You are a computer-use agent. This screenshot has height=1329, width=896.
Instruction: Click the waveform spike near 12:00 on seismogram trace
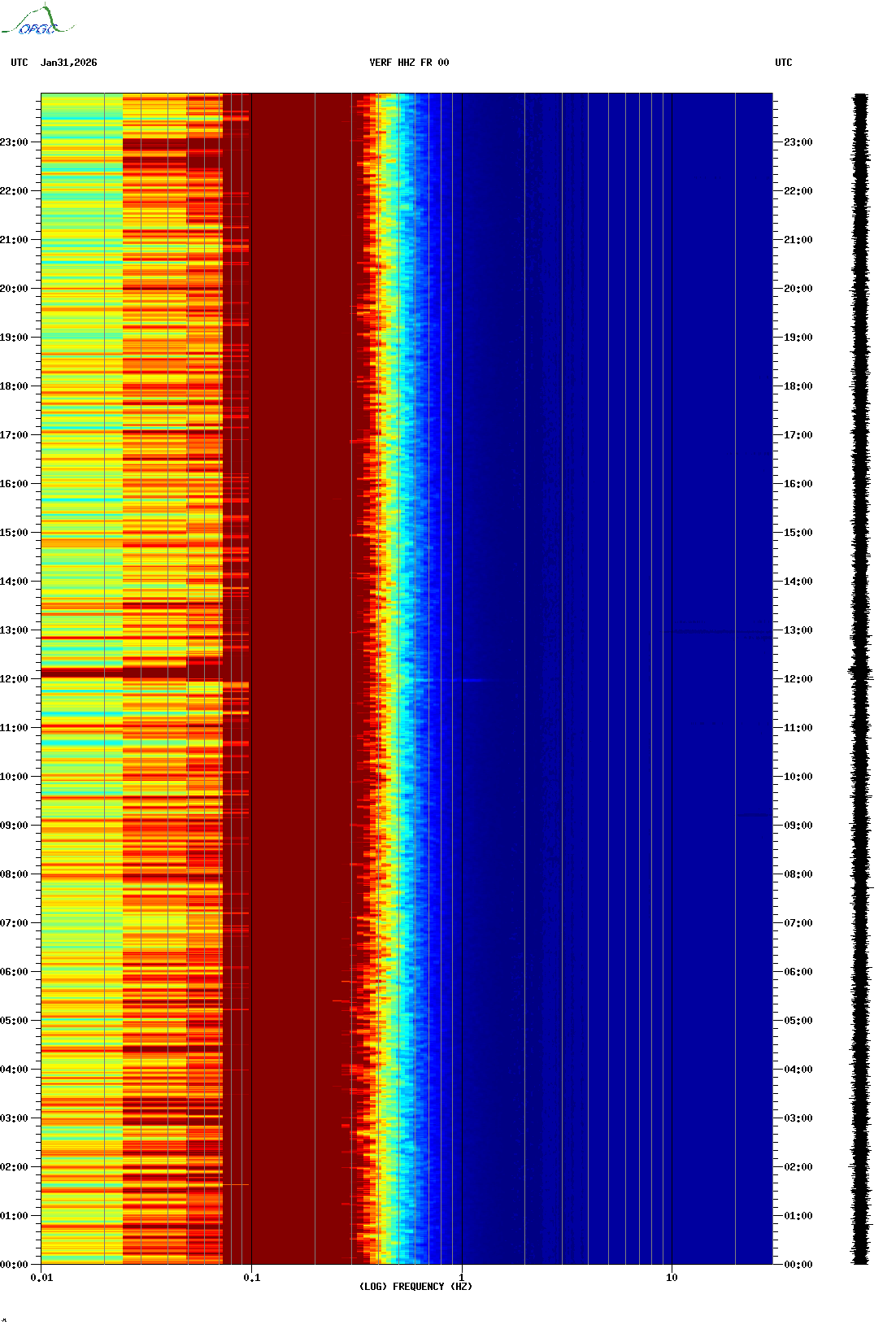tap(860, 673)
